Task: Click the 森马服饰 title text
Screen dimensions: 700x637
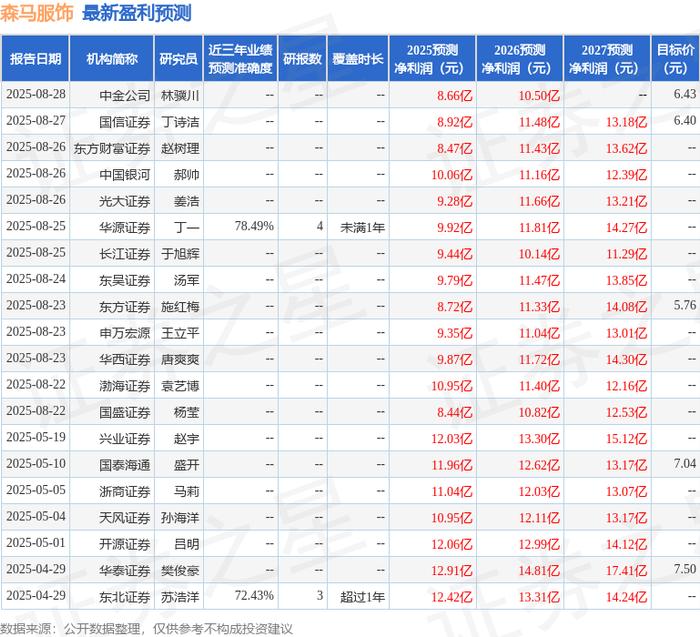Action: tap(37, 13)
